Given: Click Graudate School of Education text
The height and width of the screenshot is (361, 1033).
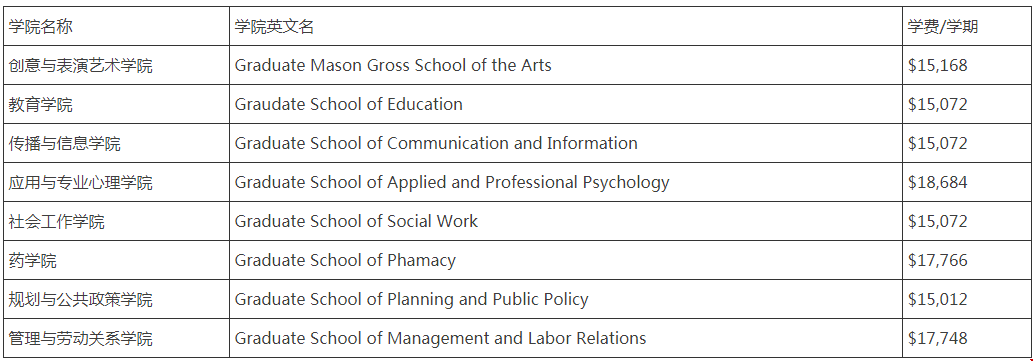Looking at the screenshot, I should click(349, 104).
